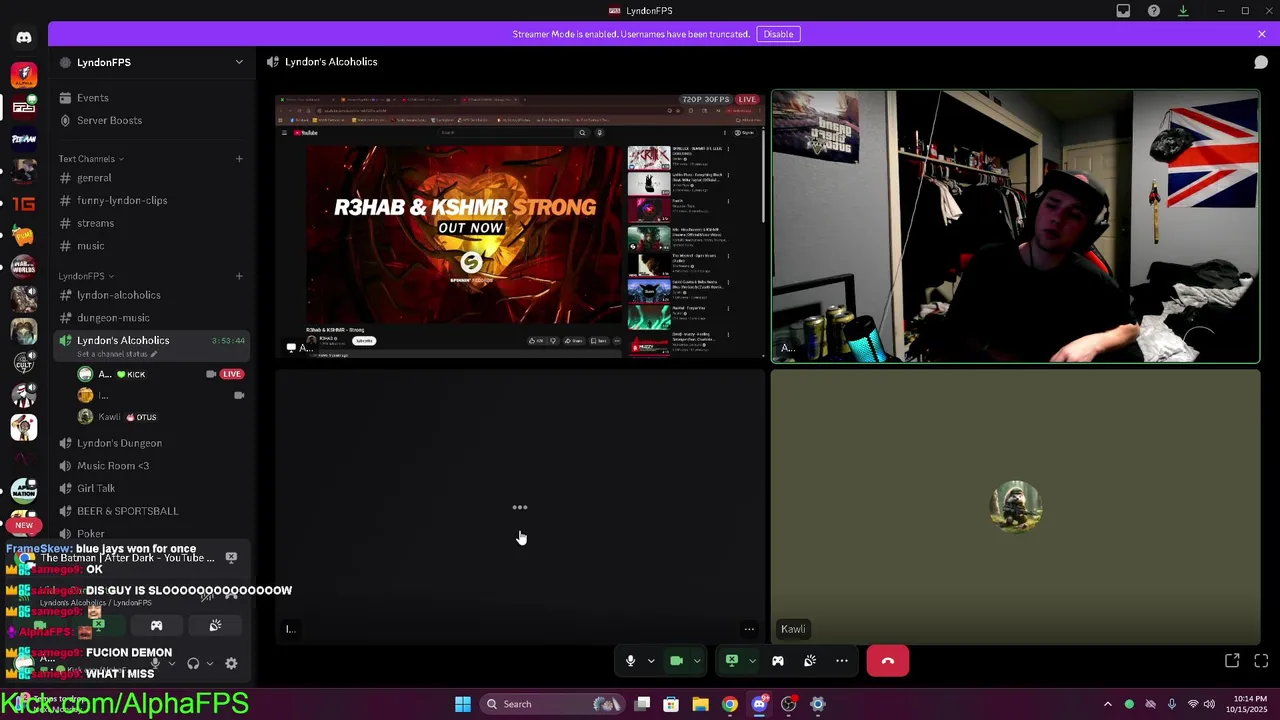The image size is (1280, 720).
Task: Disconnect from the voice call
Action: pos(888,661)
